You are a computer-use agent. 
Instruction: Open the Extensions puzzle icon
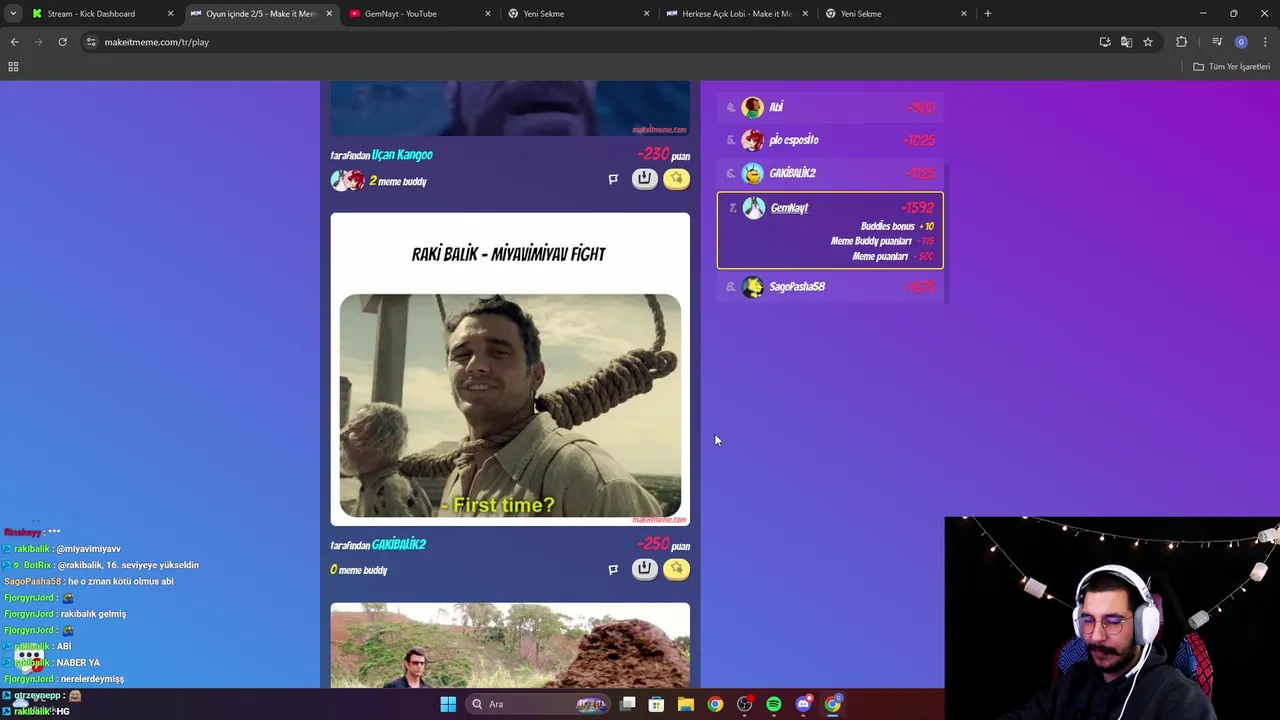tap(1182, 42)
